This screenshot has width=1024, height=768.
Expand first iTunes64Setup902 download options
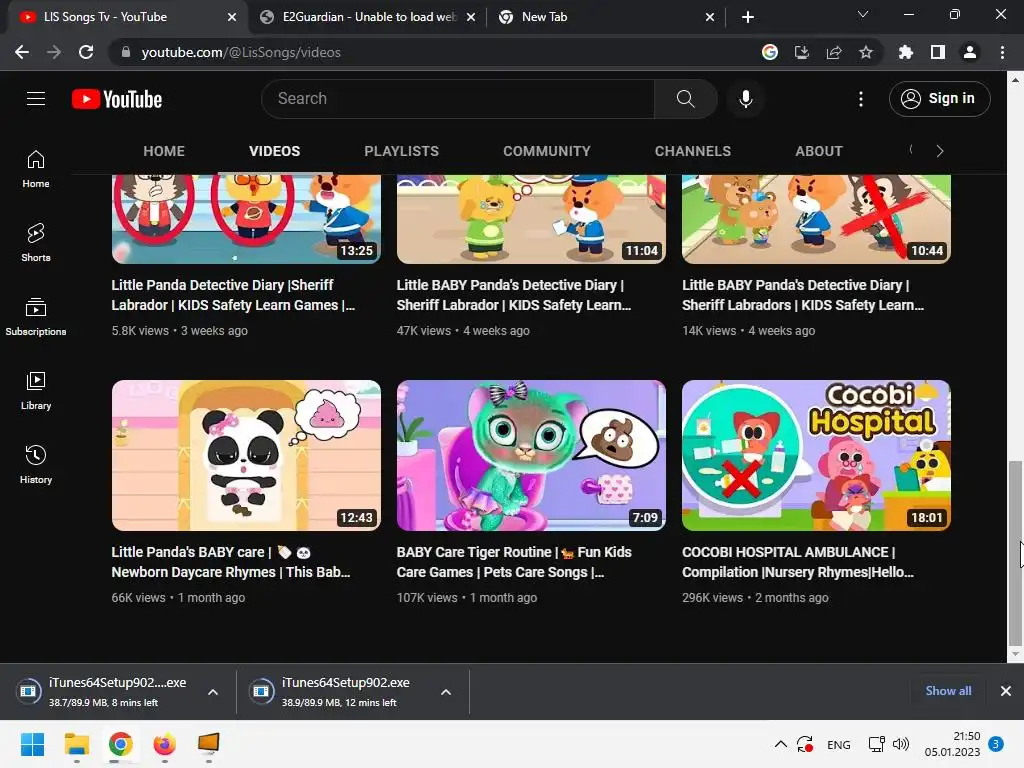pyautogui.click(x=213, y=692)
